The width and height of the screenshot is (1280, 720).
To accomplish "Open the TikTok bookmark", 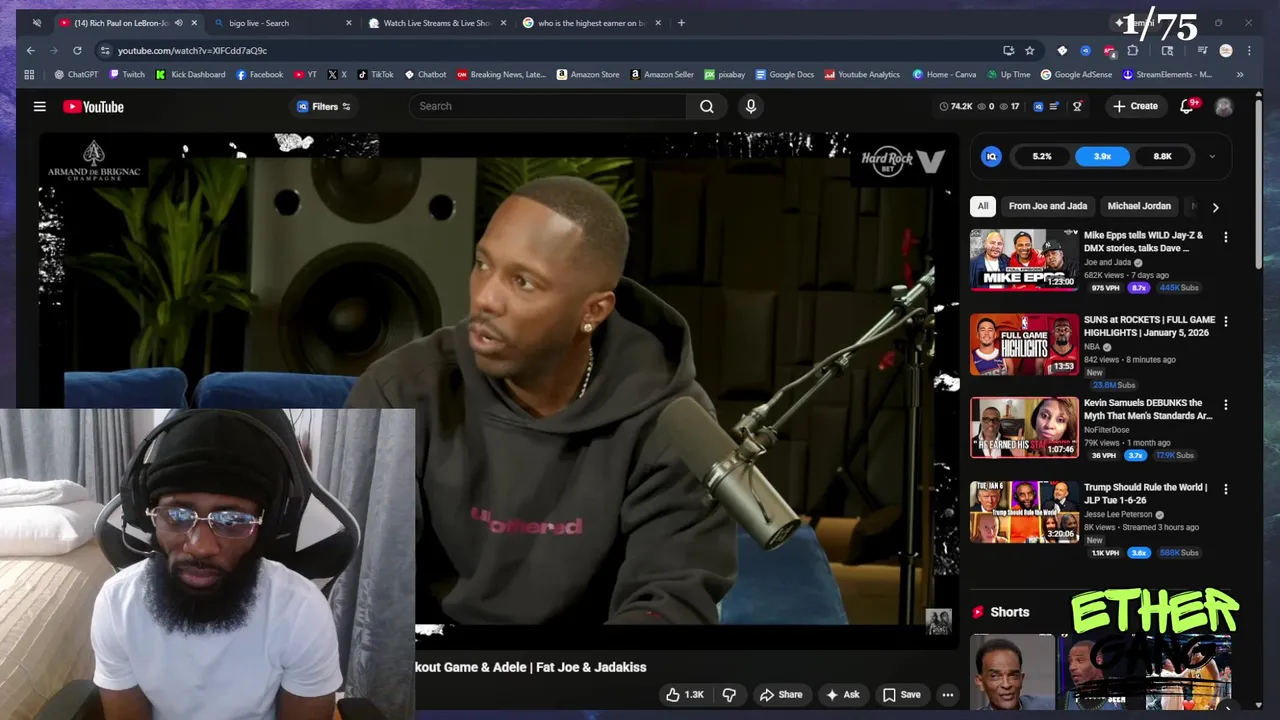I will click(375, 74).
